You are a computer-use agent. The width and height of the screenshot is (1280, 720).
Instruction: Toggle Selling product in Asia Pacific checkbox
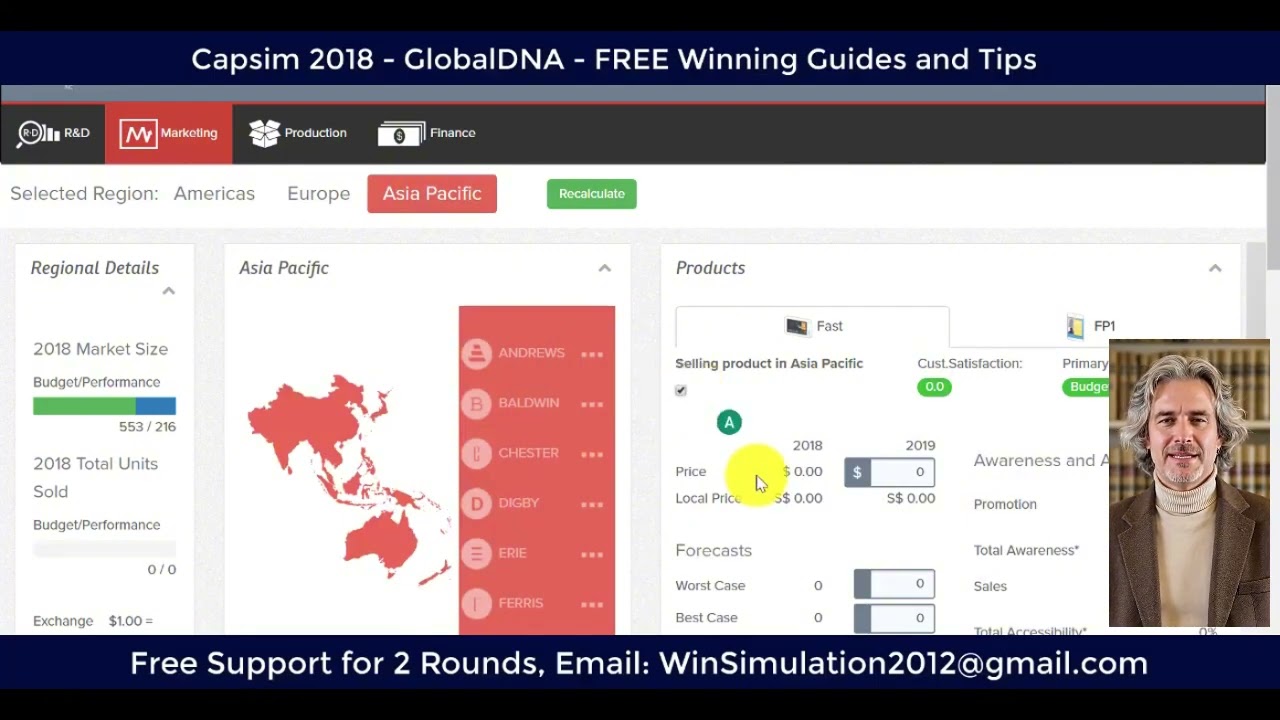[681, 390]
